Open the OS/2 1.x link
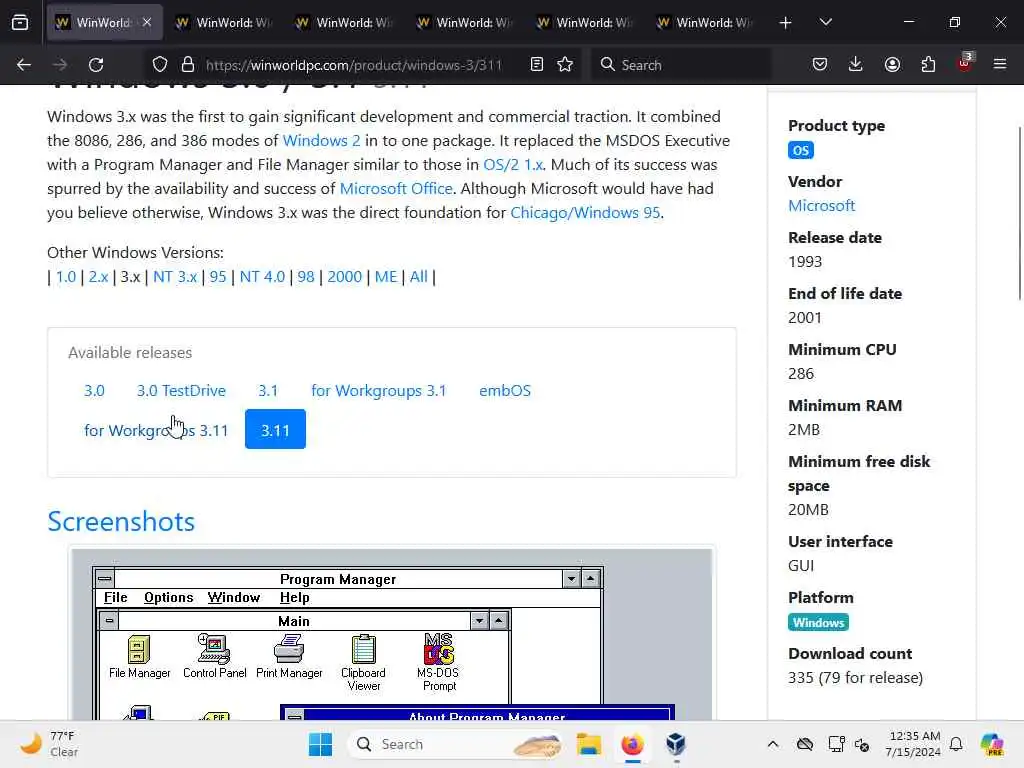 pos(513,165)
